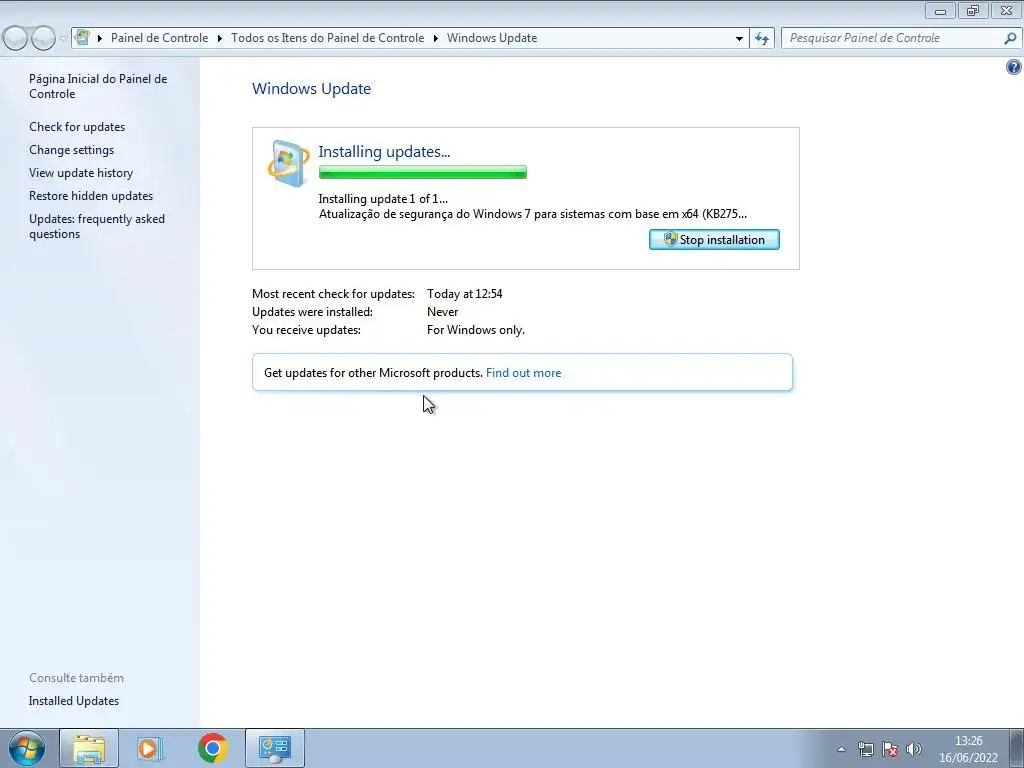
Task: Select Windows Update breadcrumb
Action: click(492, 38)
